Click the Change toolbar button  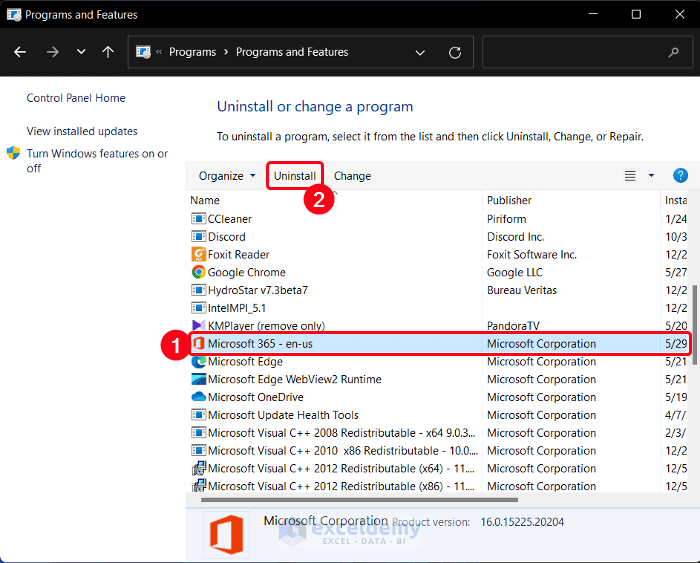[352, 176]
